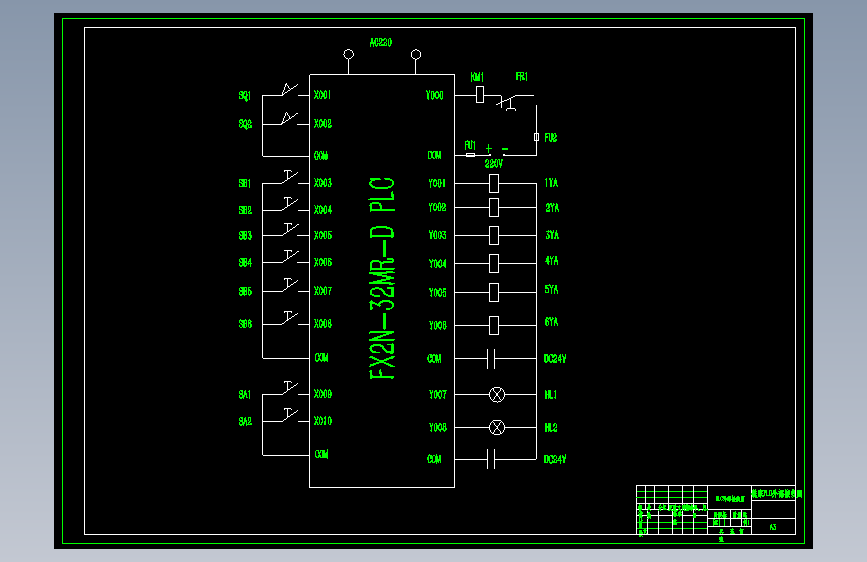The width and height of the screenshot is (867, 562).
Task: Select the Y007 output terminal label
Action: (x=437, y=394)
